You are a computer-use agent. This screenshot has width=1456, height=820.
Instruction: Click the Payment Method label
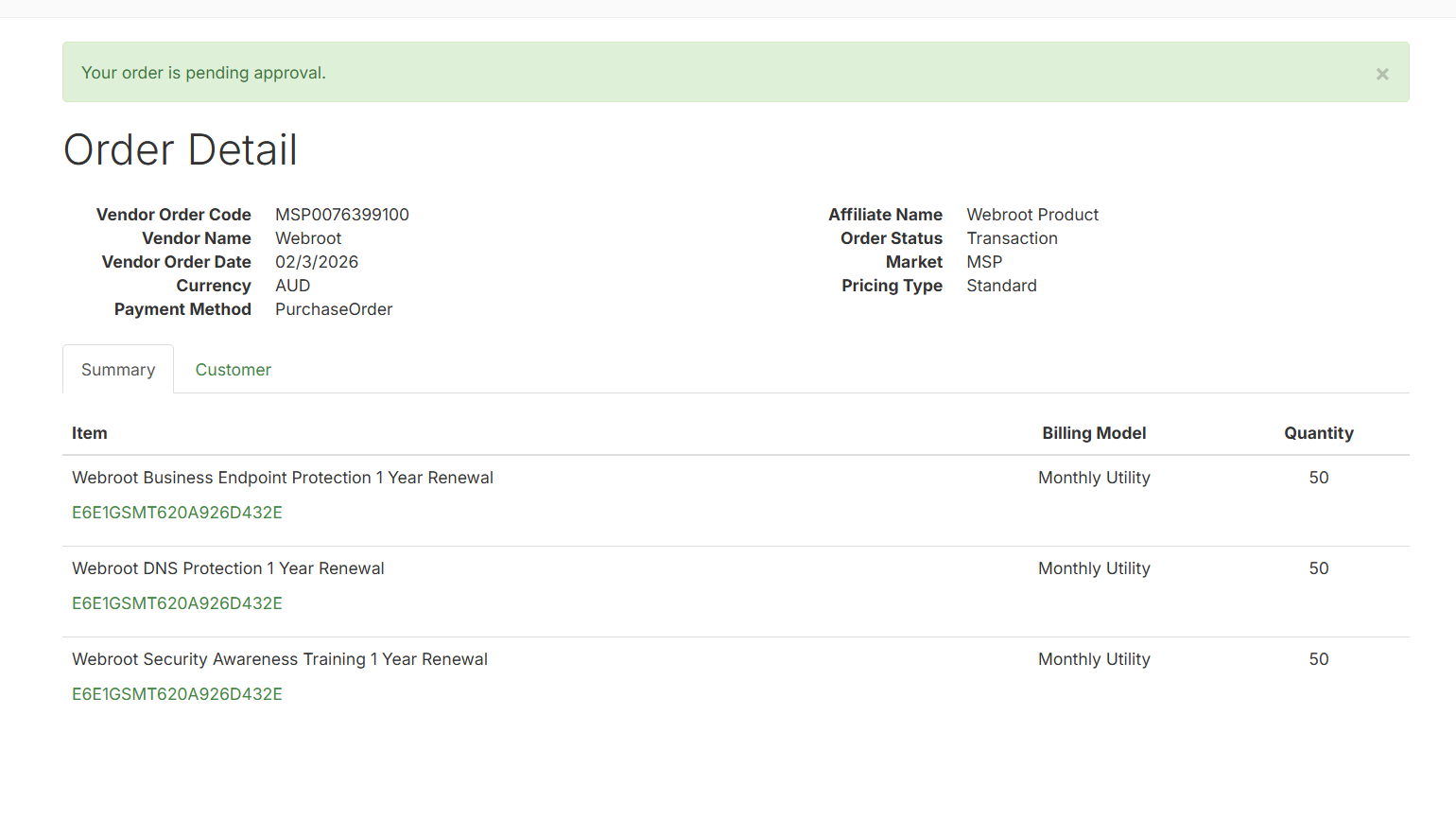point(182,309)
